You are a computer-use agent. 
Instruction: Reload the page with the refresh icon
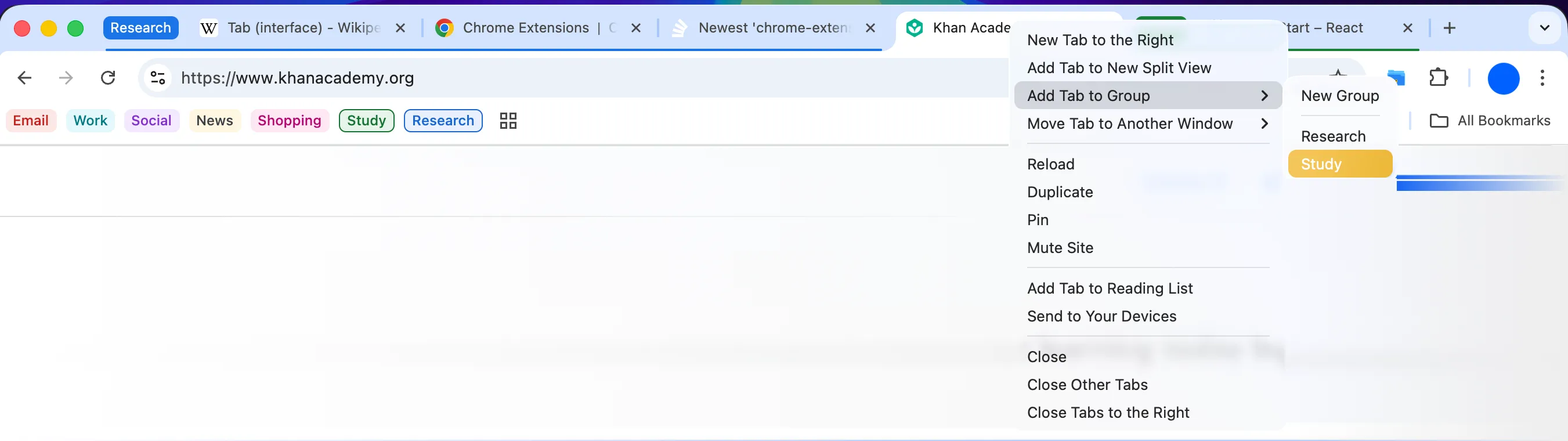(108, 78)
